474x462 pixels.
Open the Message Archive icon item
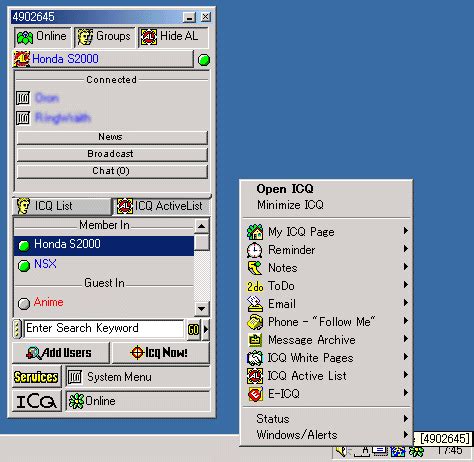[255, 340]
